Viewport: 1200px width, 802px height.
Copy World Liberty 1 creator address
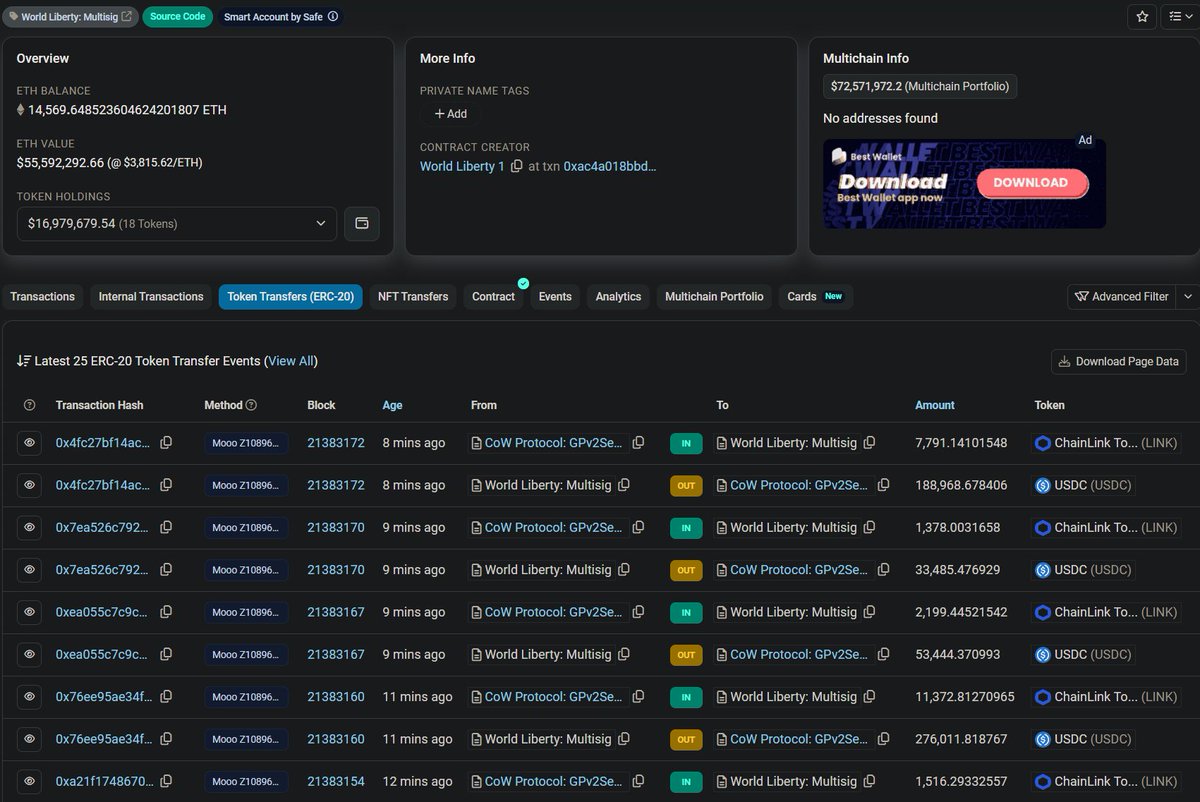click(516, 166)
